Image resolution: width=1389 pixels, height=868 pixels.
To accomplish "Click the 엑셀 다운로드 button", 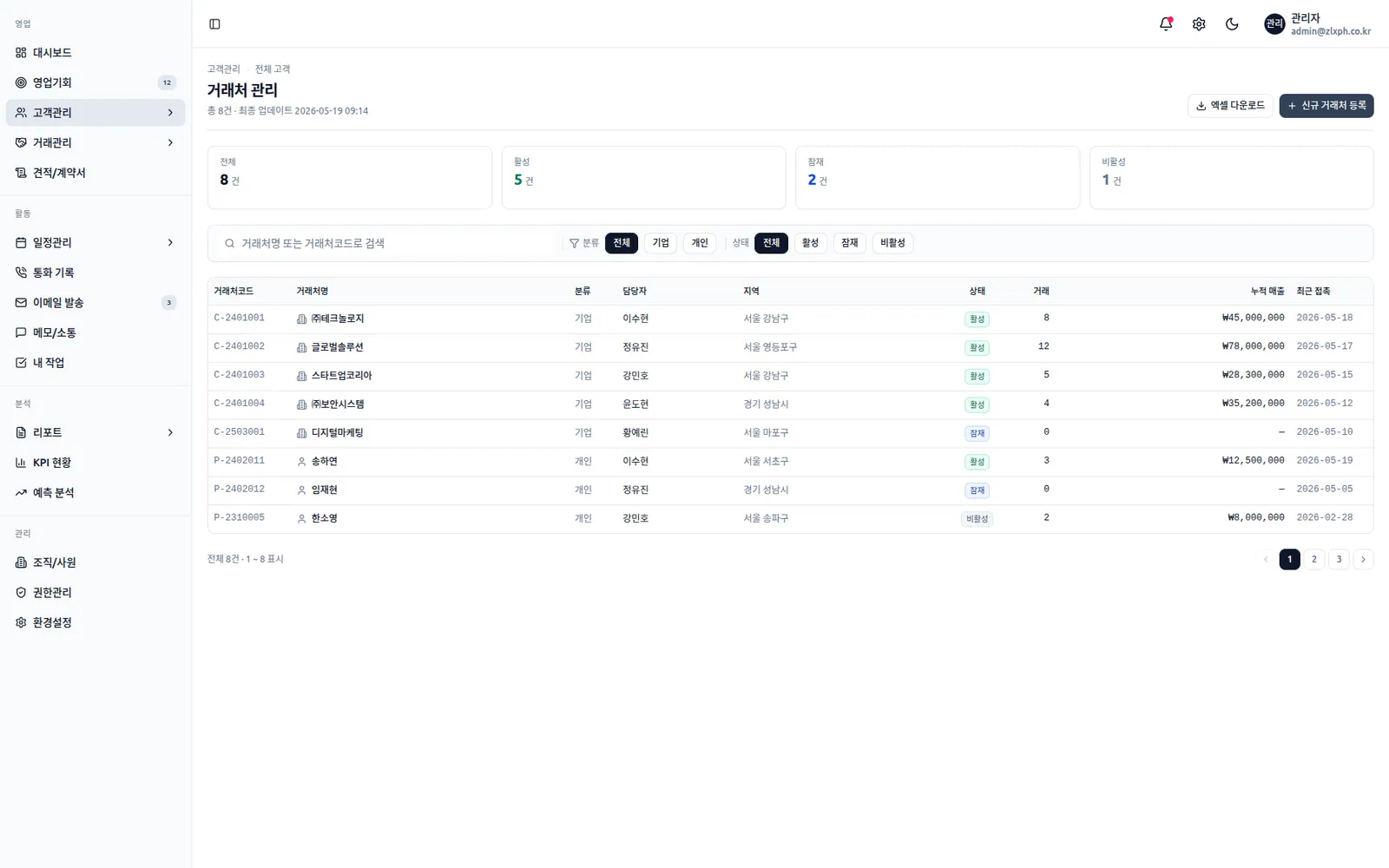I will 1230,106.
